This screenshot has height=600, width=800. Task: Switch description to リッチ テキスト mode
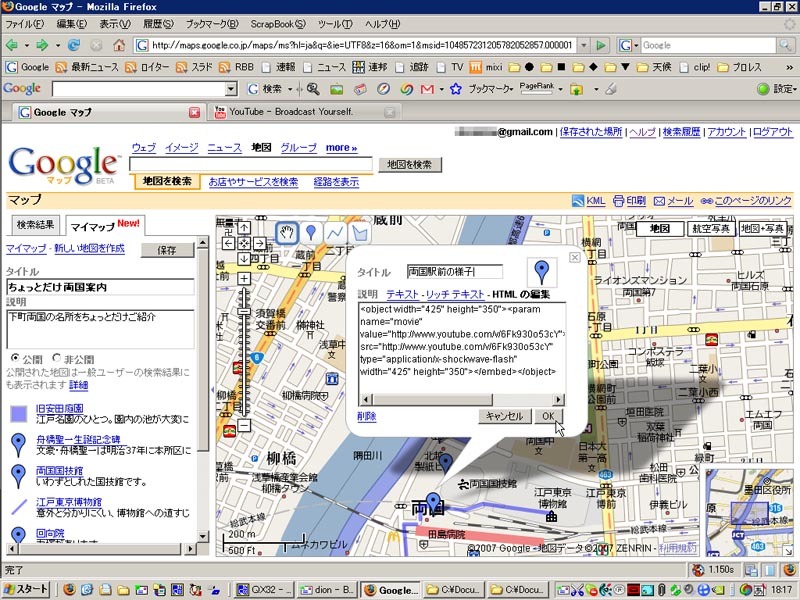(x=455, y=294)
